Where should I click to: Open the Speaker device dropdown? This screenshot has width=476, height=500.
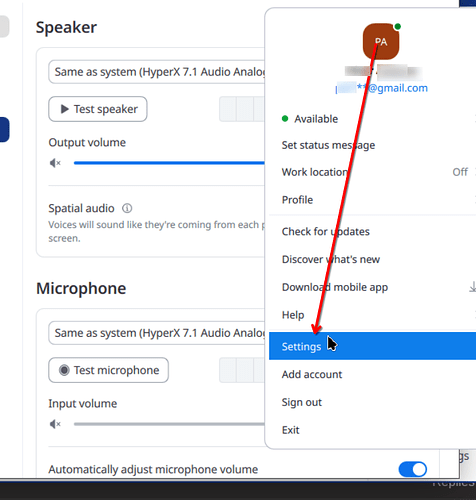(x=157, y=72)
